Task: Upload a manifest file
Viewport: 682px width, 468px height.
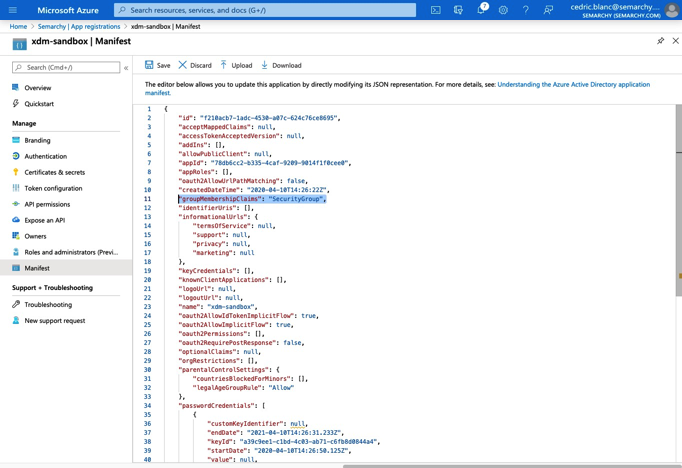Action: [236, 65]
